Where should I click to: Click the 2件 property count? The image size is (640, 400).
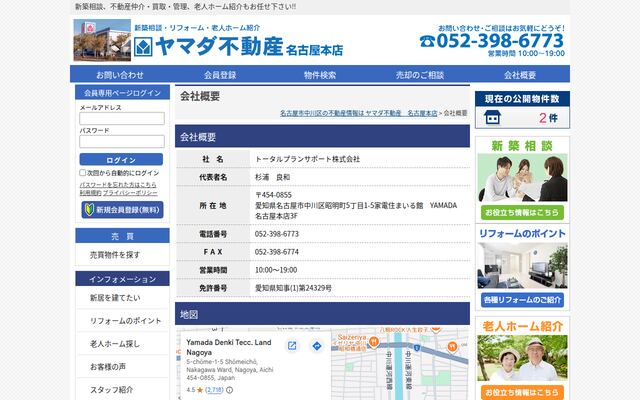click(x=548, y=118)
